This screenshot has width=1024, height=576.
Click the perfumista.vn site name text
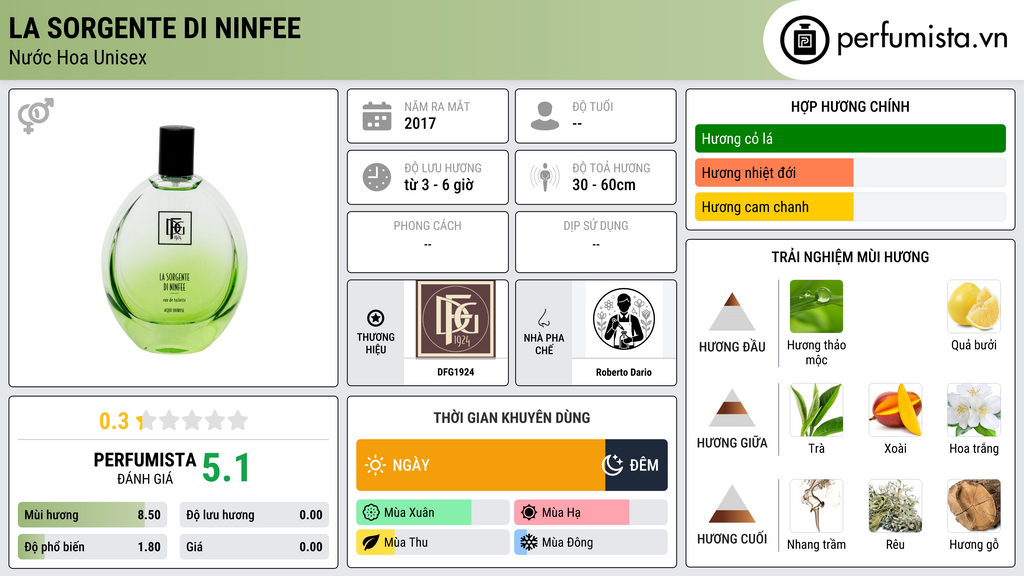tap(922, 39)
